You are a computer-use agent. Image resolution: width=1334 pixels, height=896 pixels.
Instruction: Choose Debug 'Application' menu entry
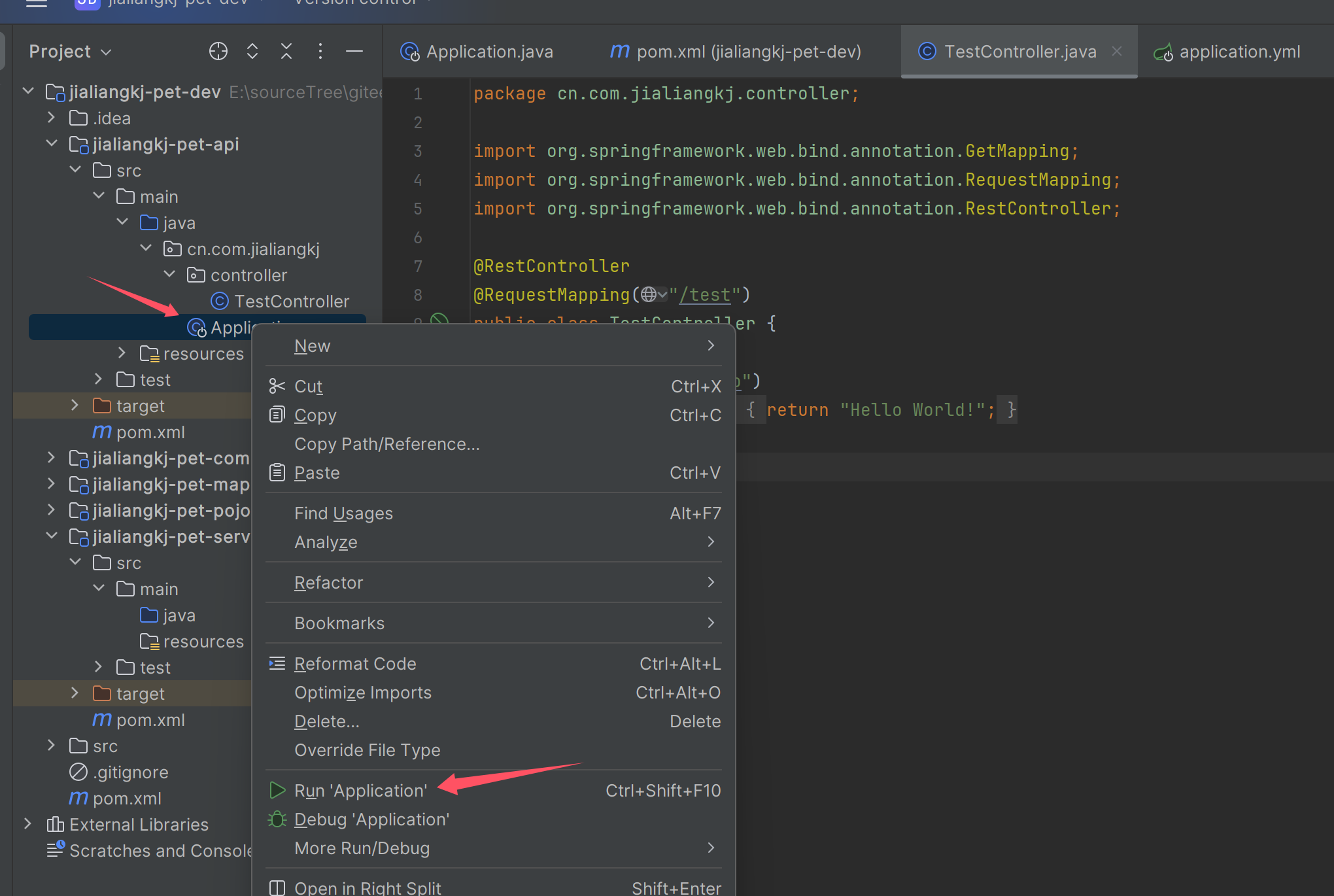tap(494, 819)
